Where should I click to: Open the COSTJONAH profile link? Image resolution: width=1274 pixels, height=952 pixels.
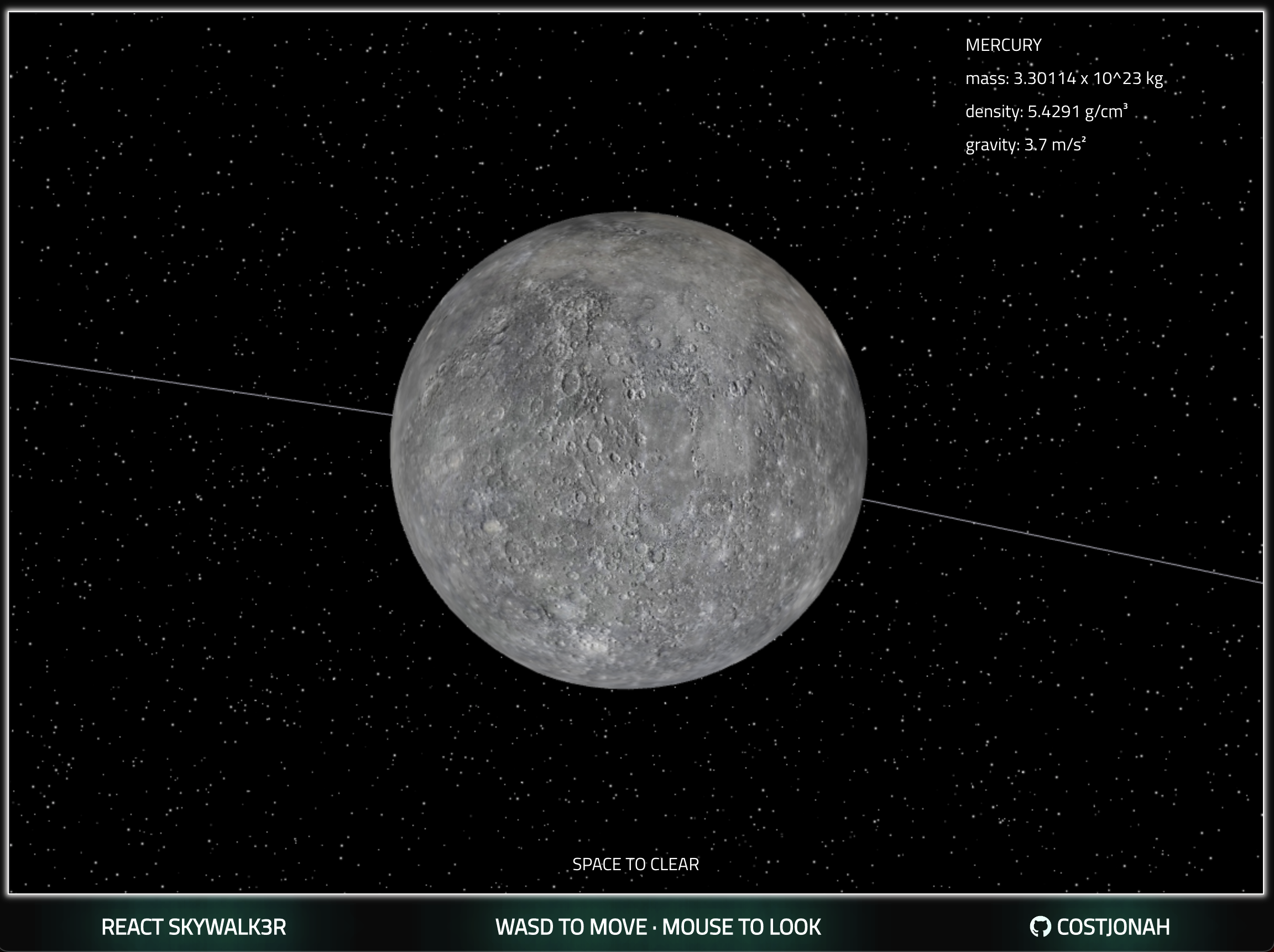(1113, 927)
